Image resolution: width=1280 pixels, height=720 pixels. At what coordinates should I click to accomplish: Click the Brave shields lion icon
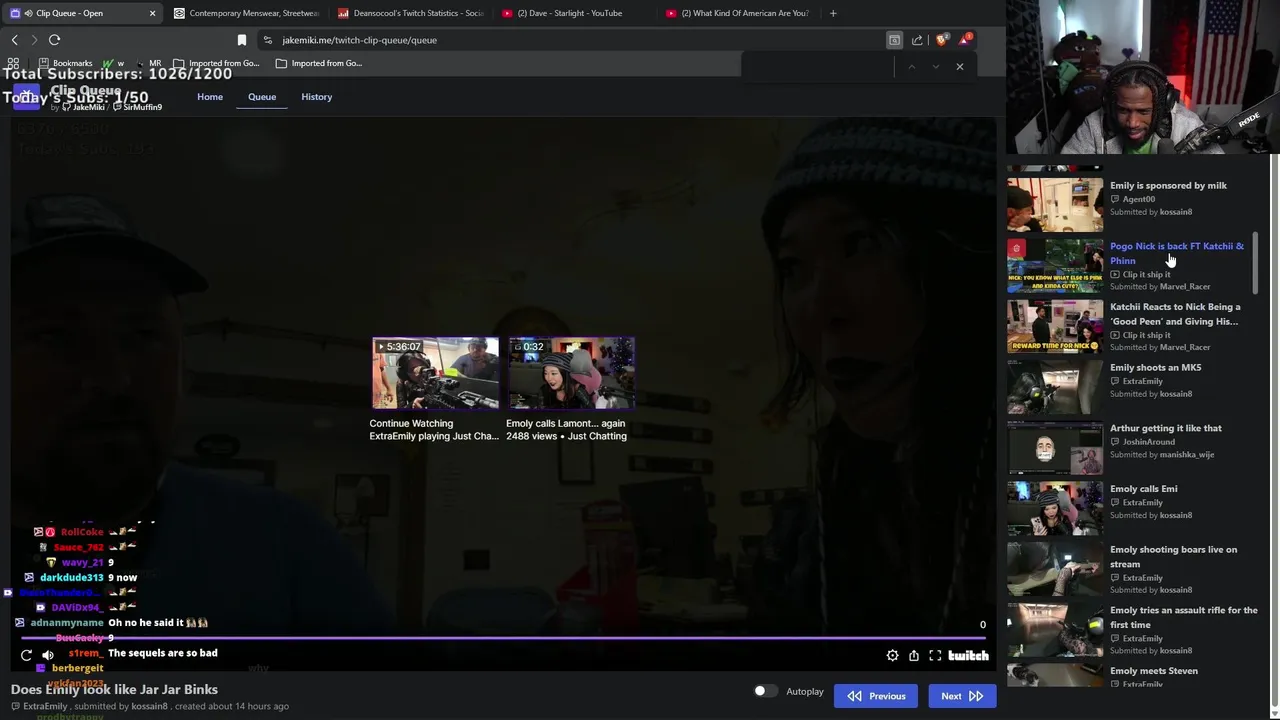pos(940,40)
